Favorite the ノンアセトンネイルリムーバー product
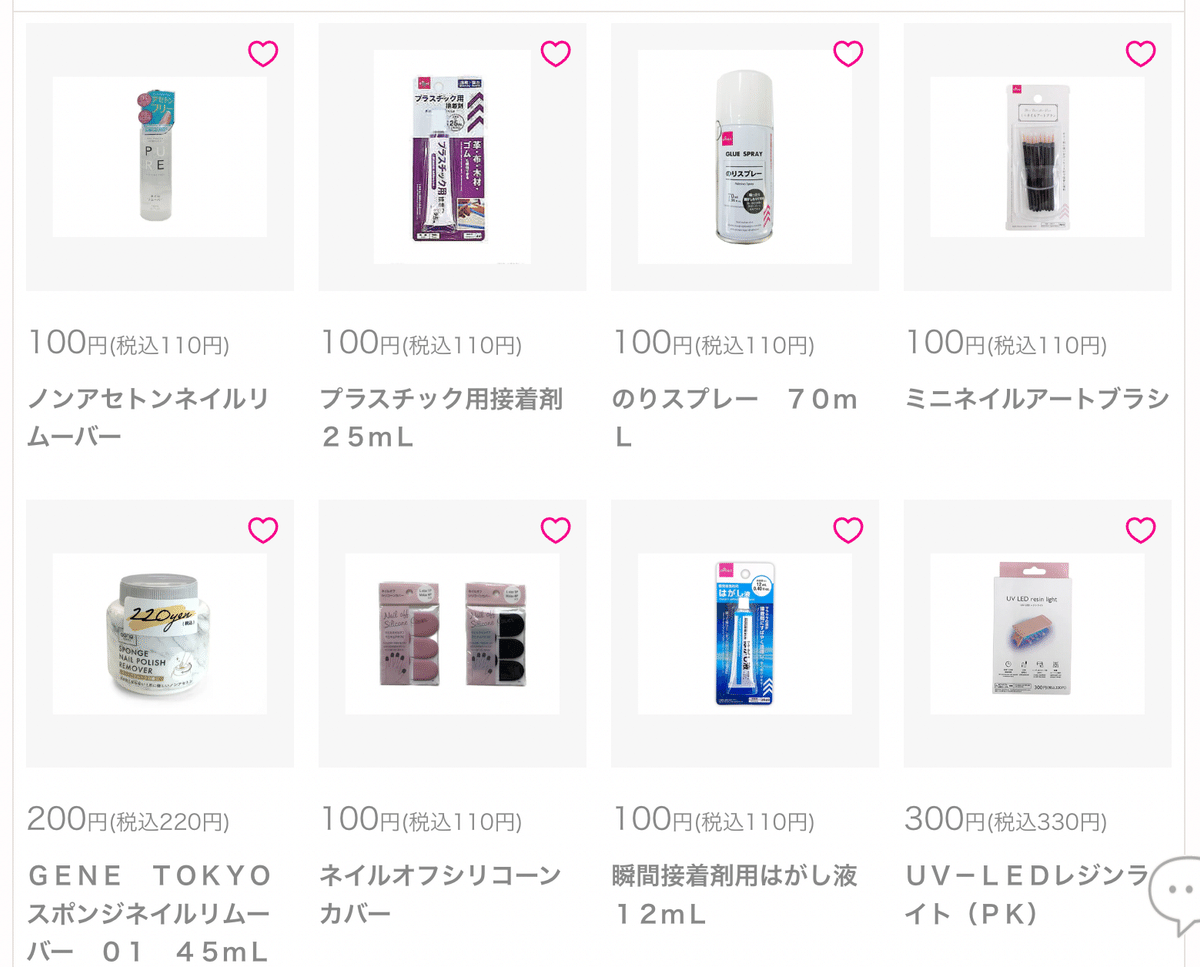1200x967 pixels. click(263, 54)
